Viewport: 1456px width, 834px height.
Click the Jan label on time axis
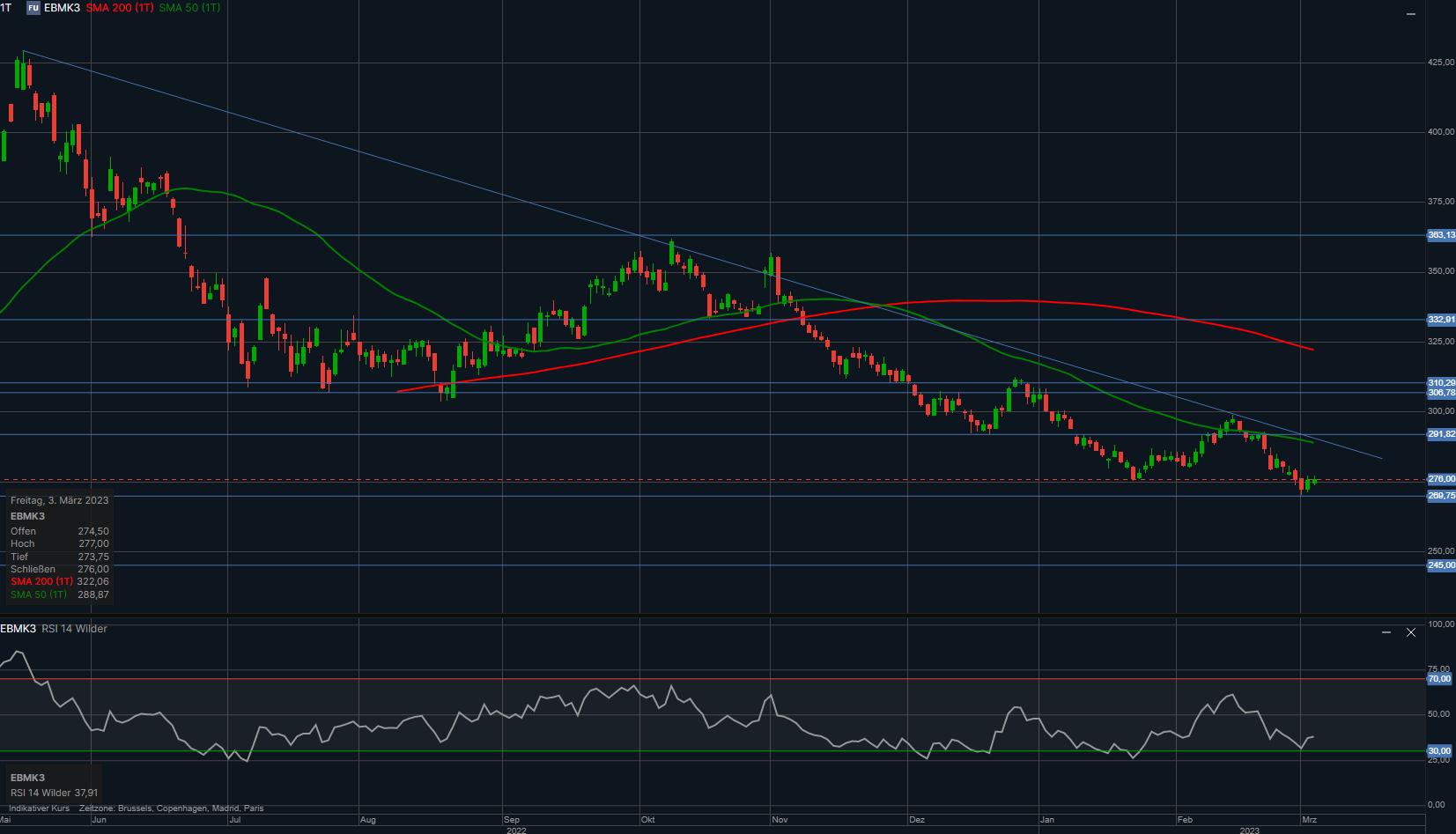click(x=1047, y=820)
